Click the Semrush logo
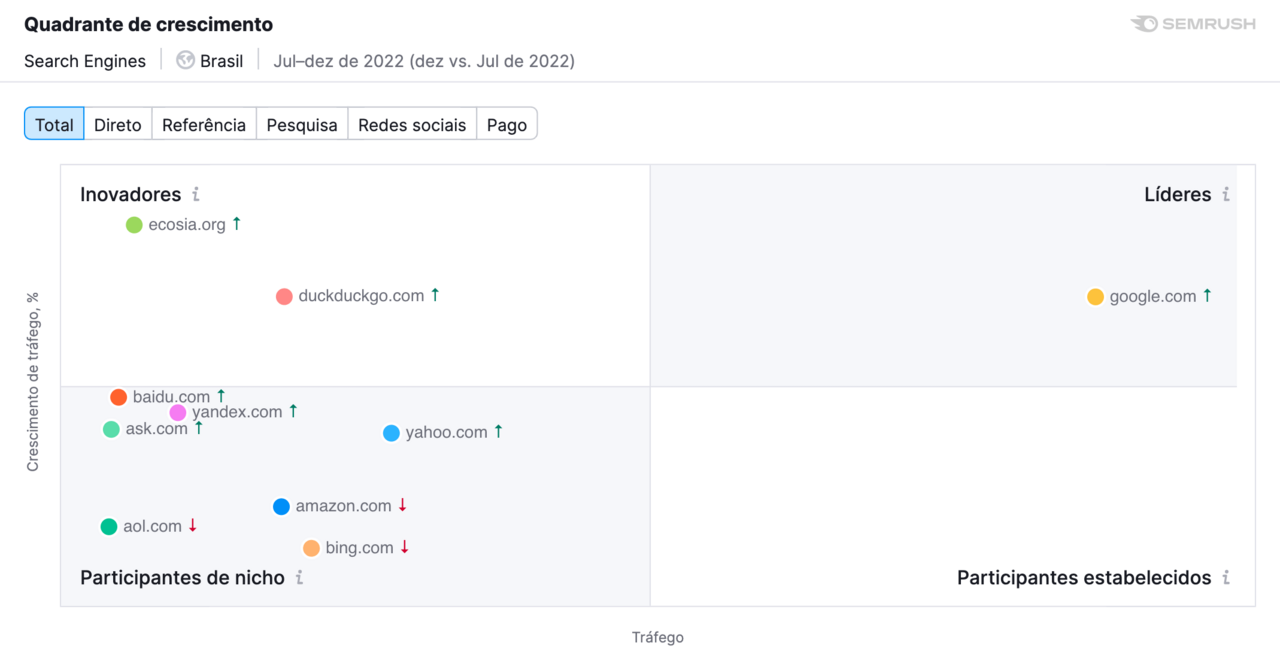Screen dimensions: 1280x667 pyautogui.click(x=1193, y=25)
